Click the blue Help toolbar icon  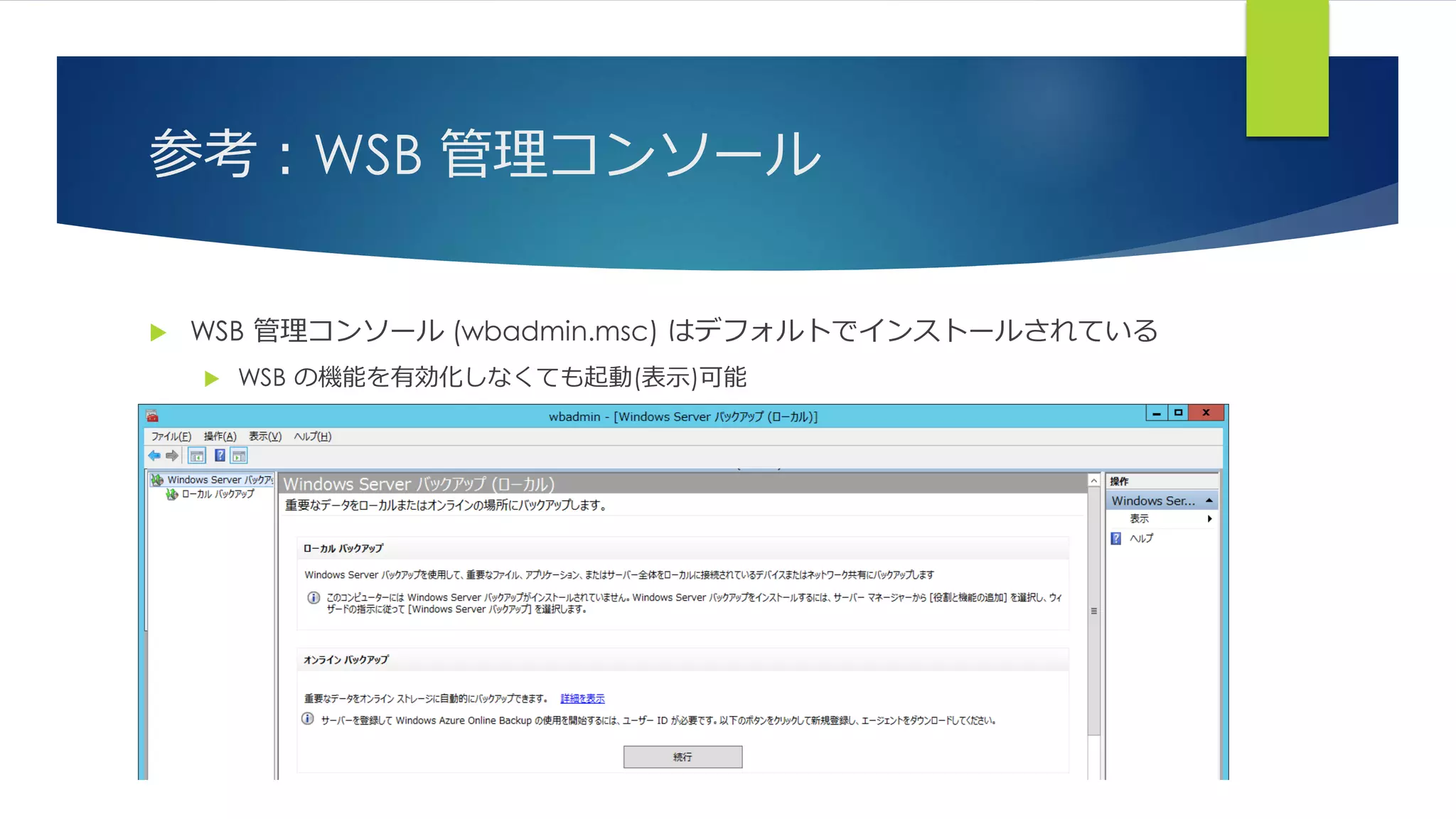click(x=220, y=456)
